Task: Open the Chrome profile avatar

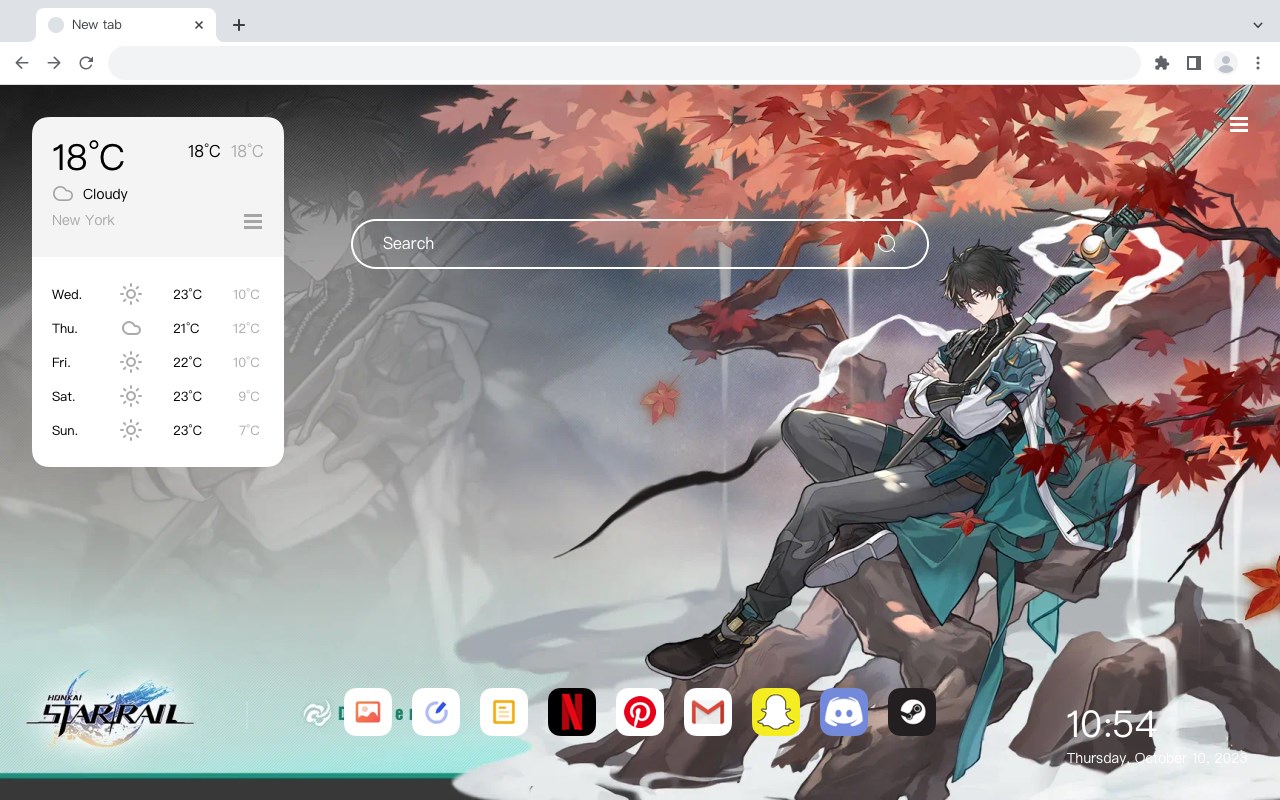Action: click(1226, 63)
